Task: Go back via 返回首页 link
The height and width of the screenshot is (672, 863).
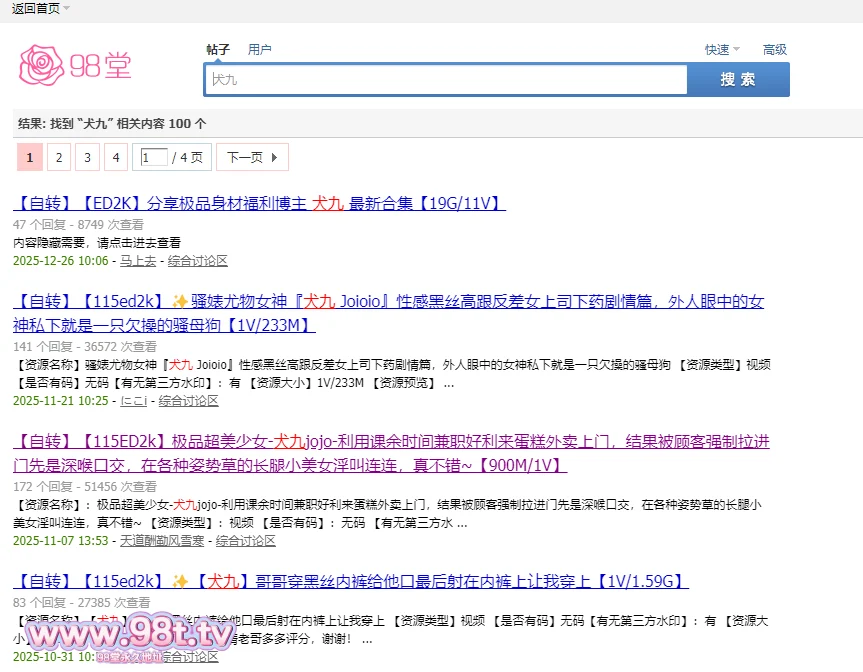Action: pyautogui.click(x=35, y=9)
